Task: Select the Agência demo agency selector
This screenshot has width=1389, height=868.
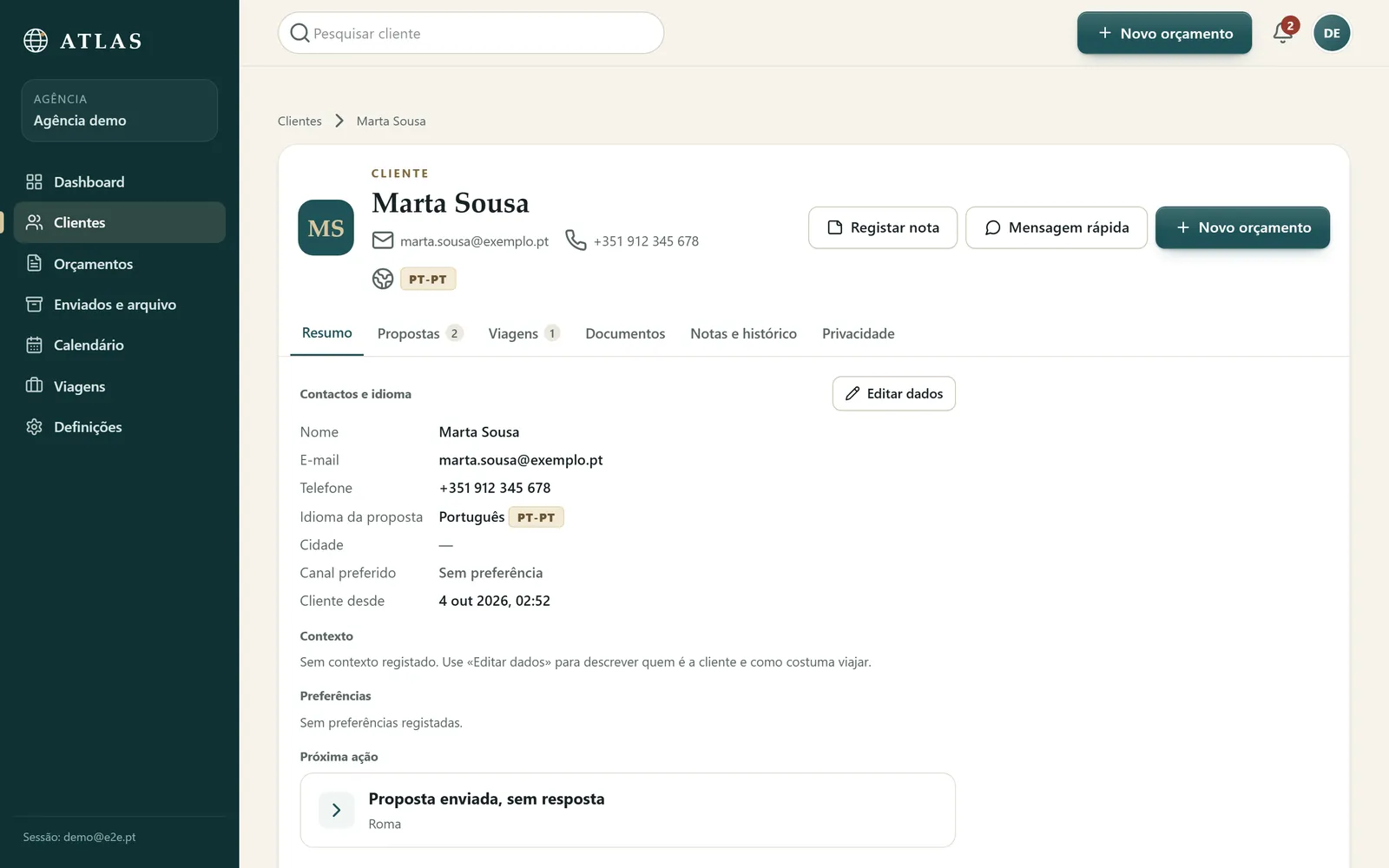Action: click(x=120, y=110)
